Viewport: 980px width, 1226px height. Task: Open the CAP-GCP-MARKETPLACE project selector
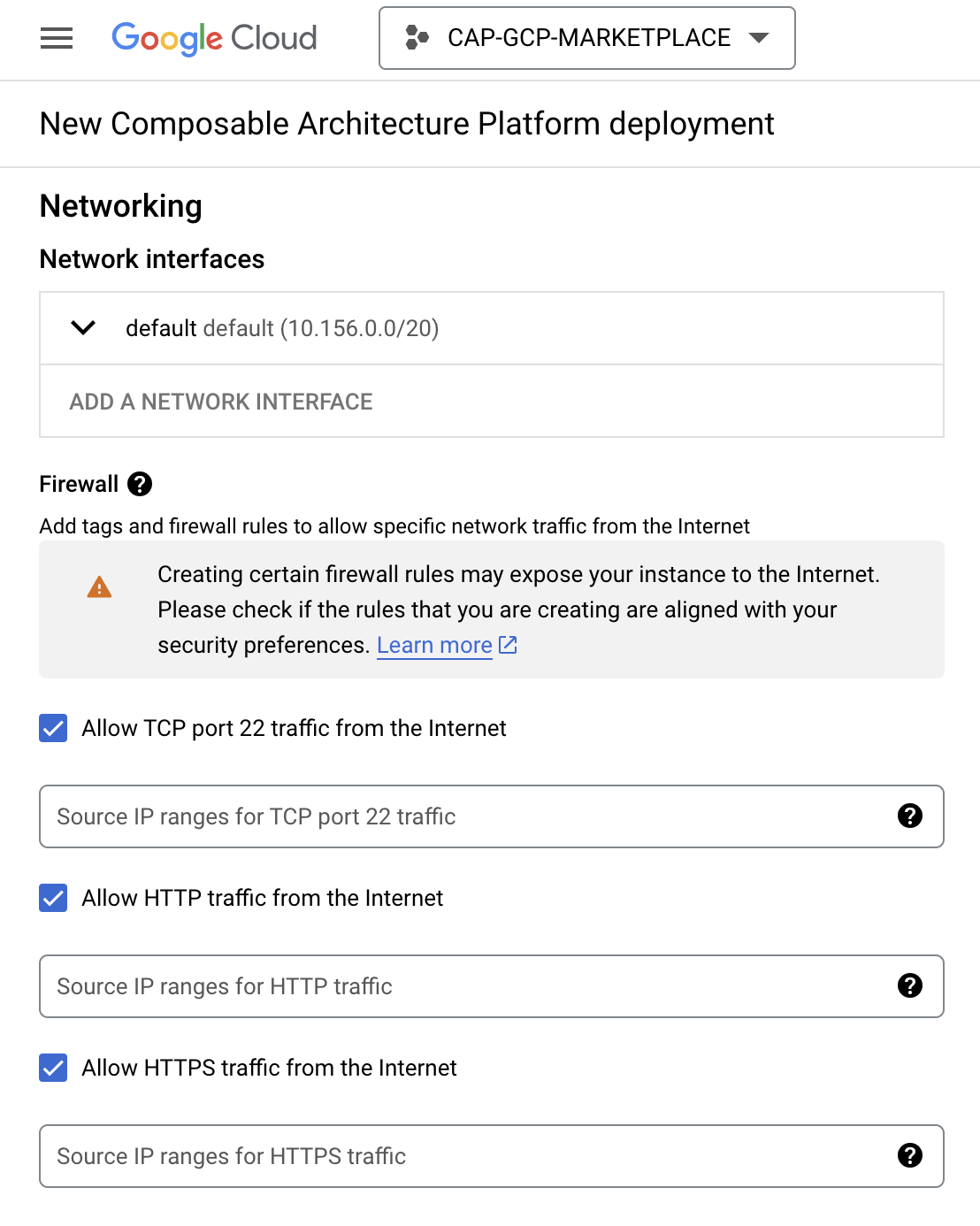point(587,38)
